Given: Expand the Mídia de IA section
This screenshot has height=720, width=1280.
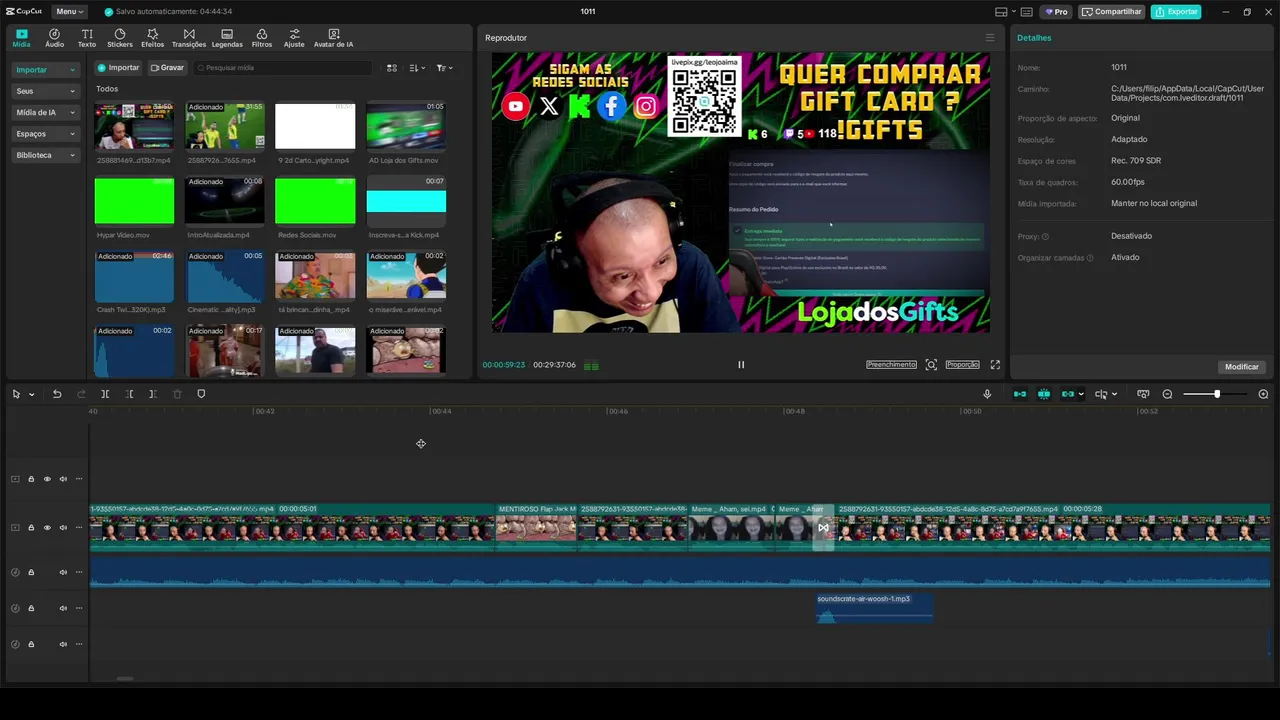Looking at the screenshot, I should click(45, 112).
